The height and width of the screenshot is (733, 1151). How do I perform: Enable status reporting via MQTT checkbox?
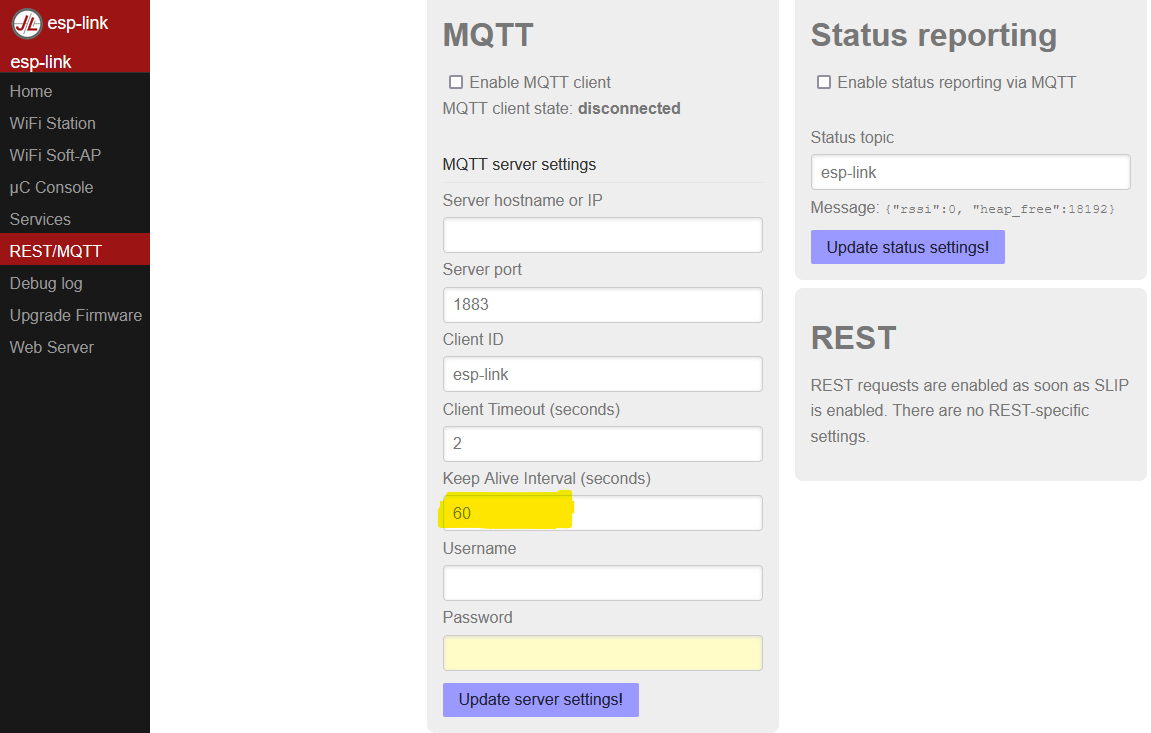coord(824,82)
